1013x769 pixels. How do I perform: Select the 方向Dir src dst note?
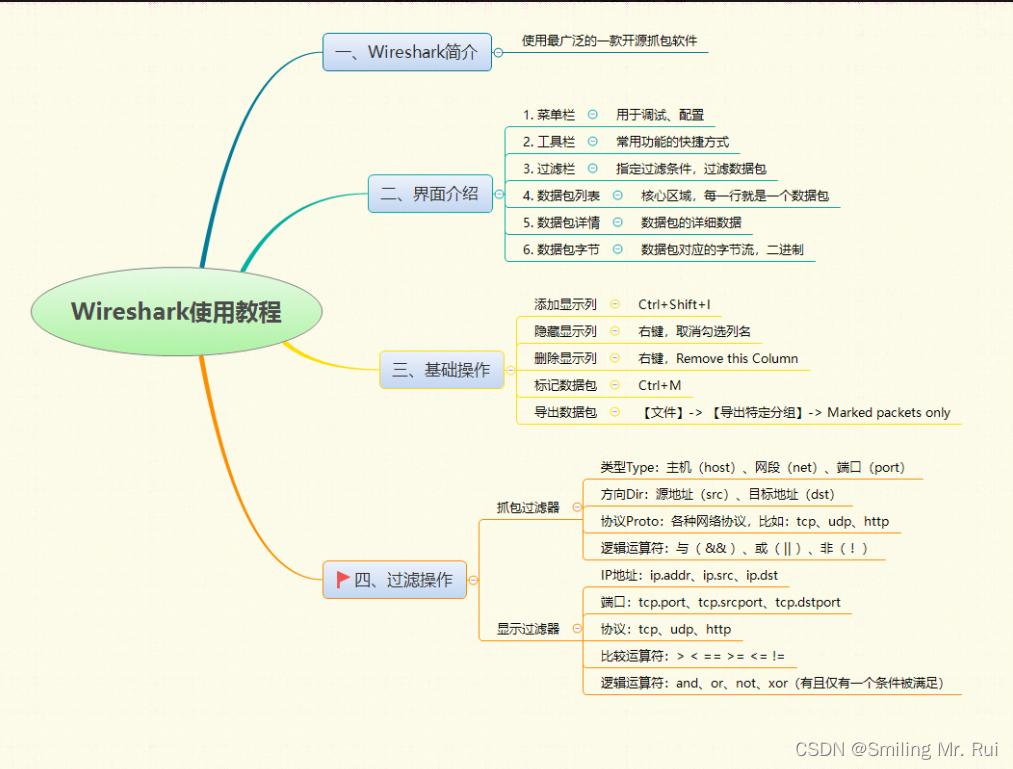pos(717,494)
